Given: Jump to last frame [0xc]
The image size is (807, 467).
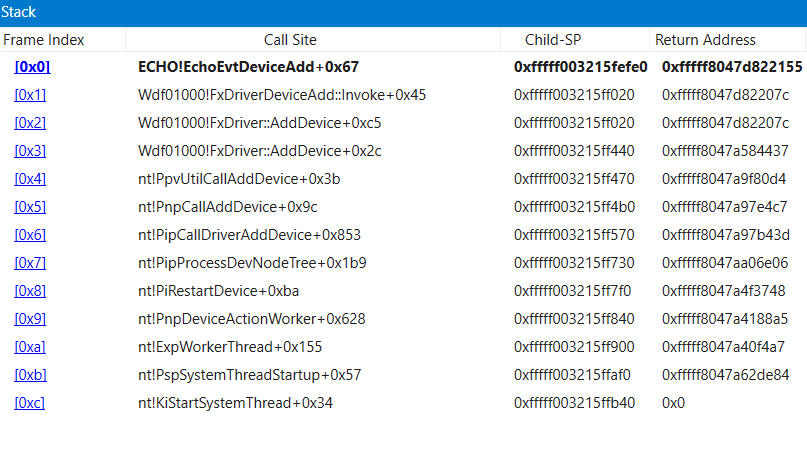Looking at the screenshot, I should [x=30, y=403].
